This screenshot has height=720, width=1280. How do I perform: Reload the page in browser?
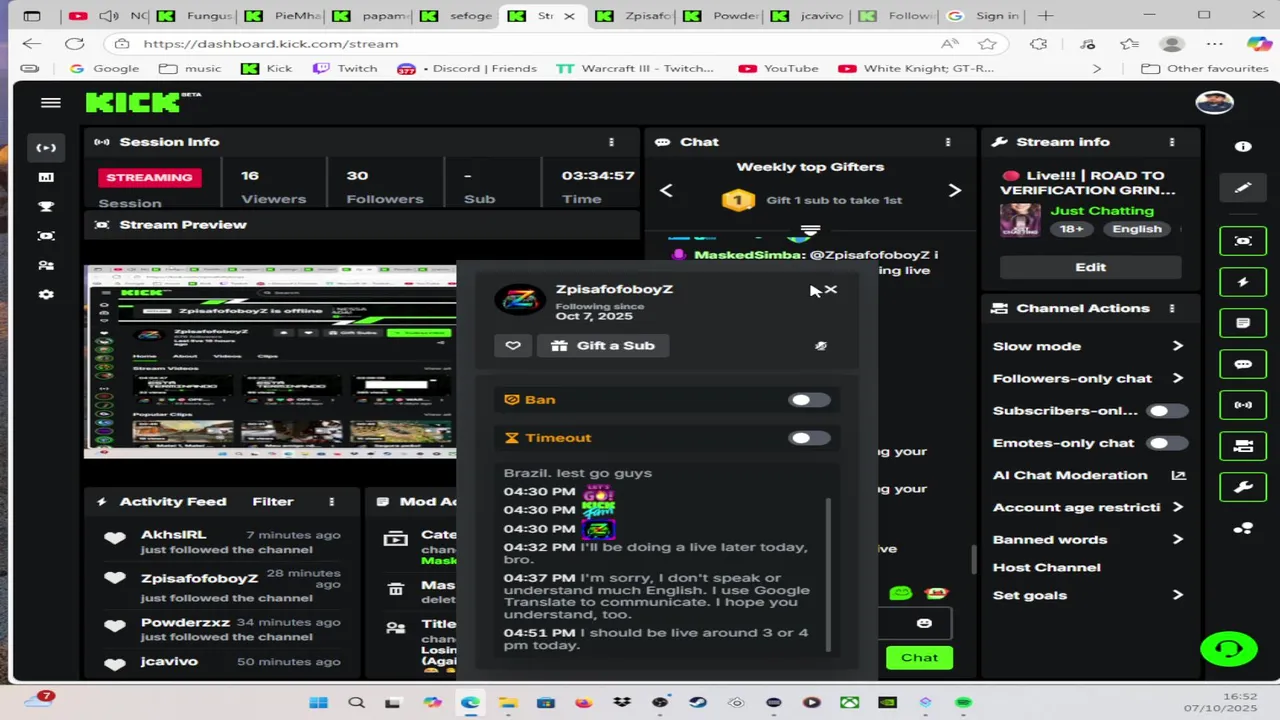[74, 44]
